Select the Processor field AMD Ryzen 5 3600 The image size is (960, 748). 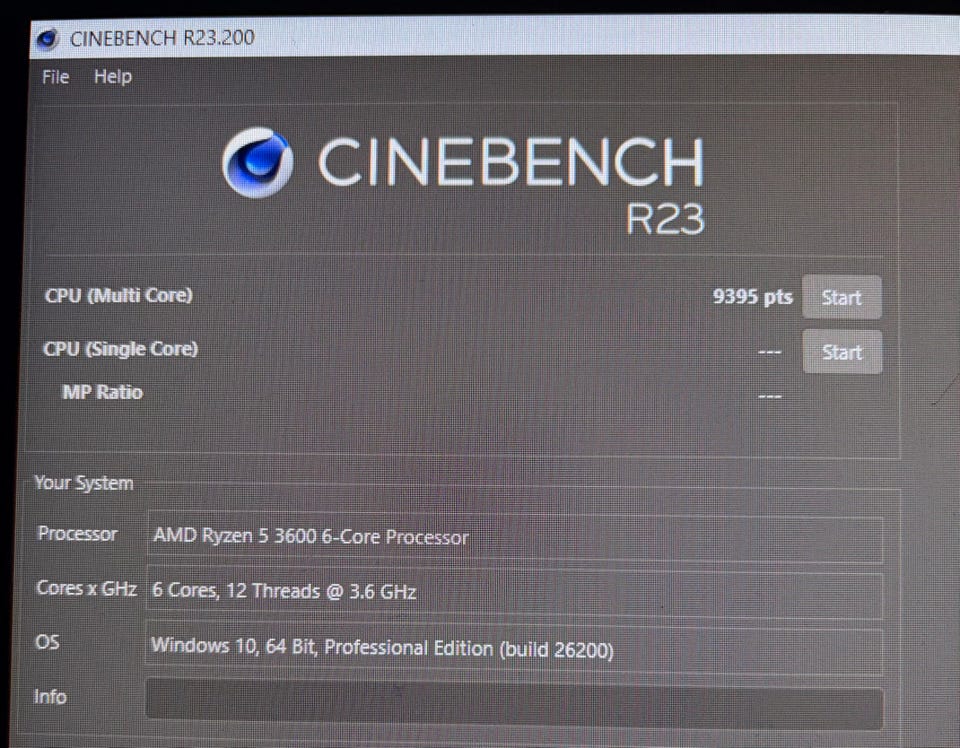pos(515,538)
